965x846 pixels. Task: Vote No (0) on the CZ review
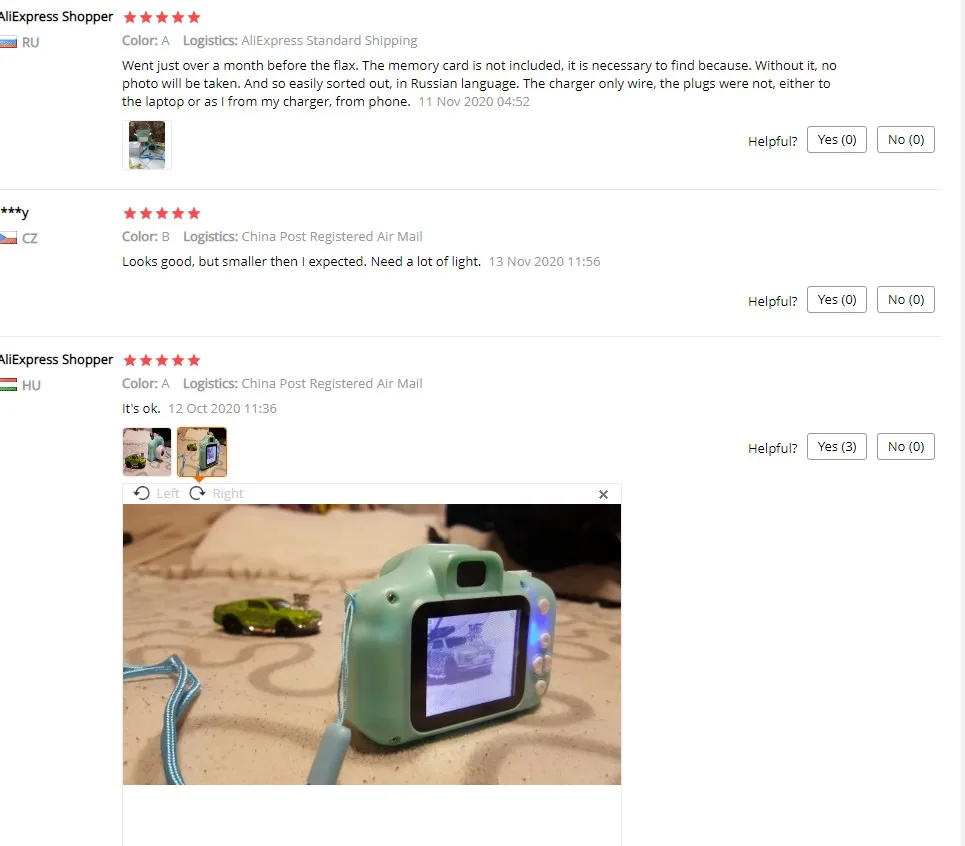point(905,300)
